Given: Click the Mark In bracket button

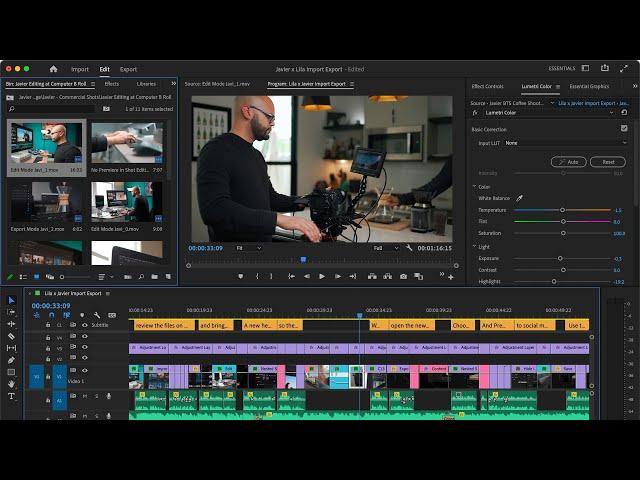Looking at the screenshot, I should (257, 276).
